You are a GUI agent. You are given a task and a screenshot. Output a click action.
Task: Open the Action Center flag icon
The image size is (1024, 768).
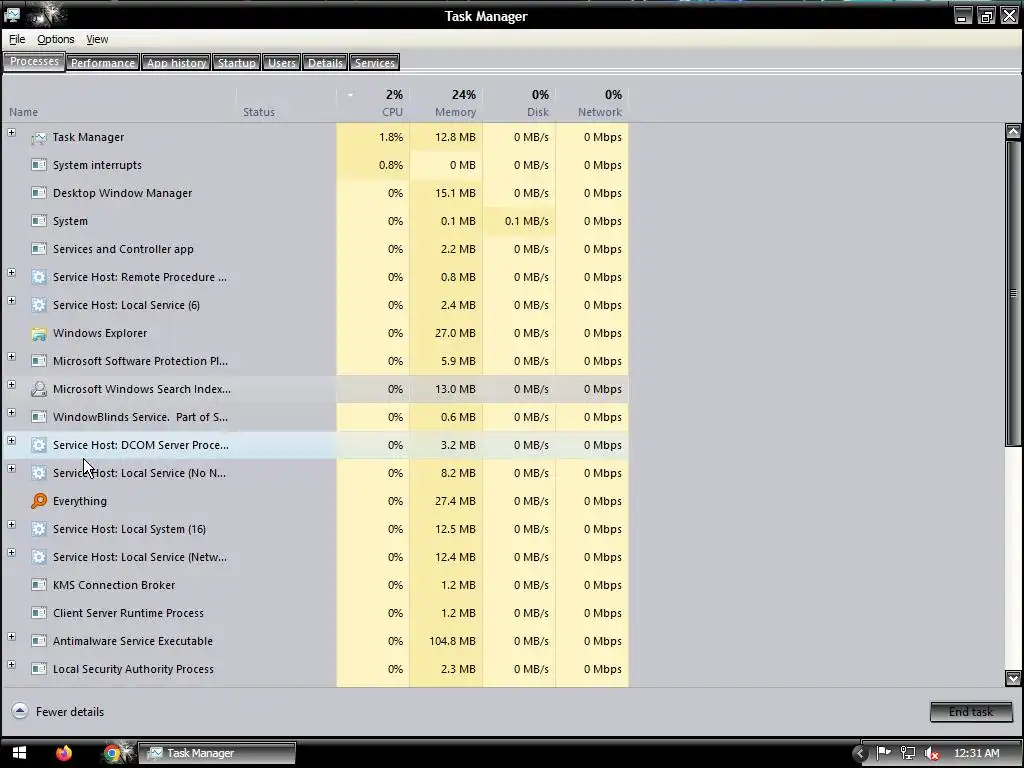(883, 753)
